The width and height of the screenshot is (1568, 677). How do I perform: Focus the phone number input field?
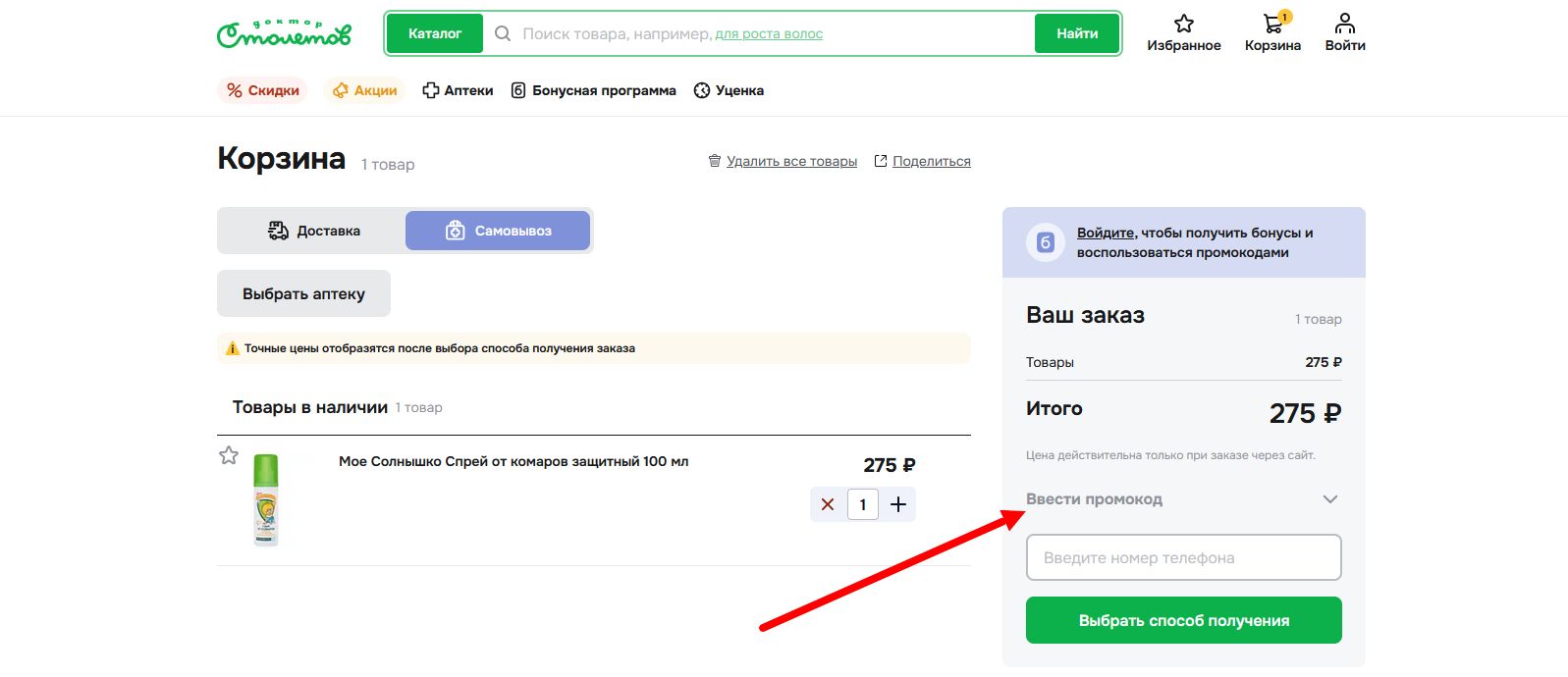point(1183,557)
